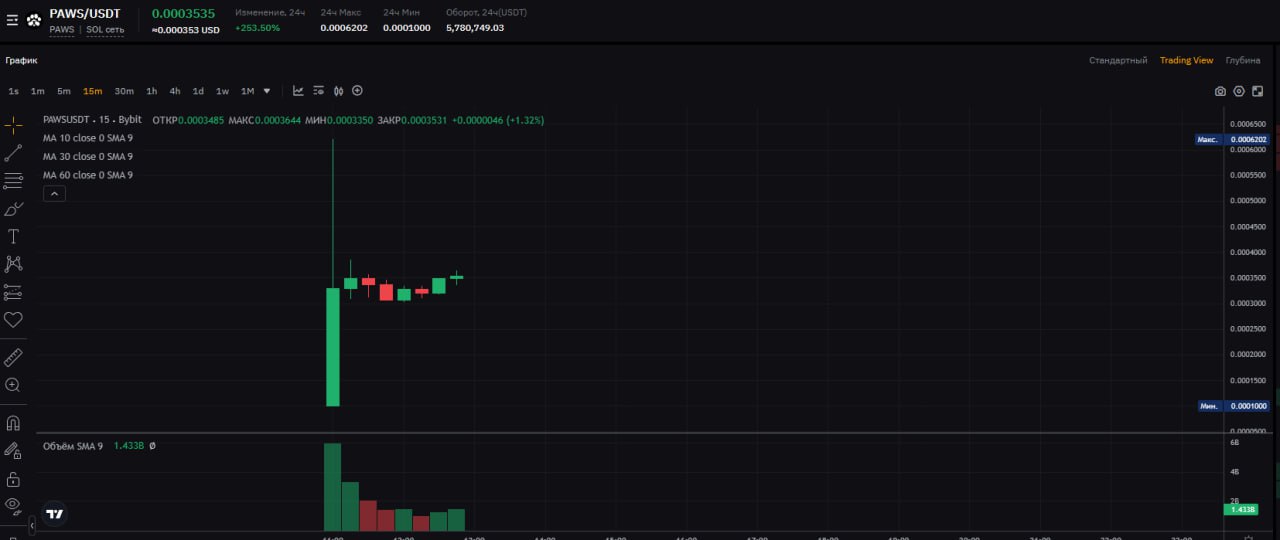
Task: Toggle magnet mode for drawings
Action: tap(13, 423)
